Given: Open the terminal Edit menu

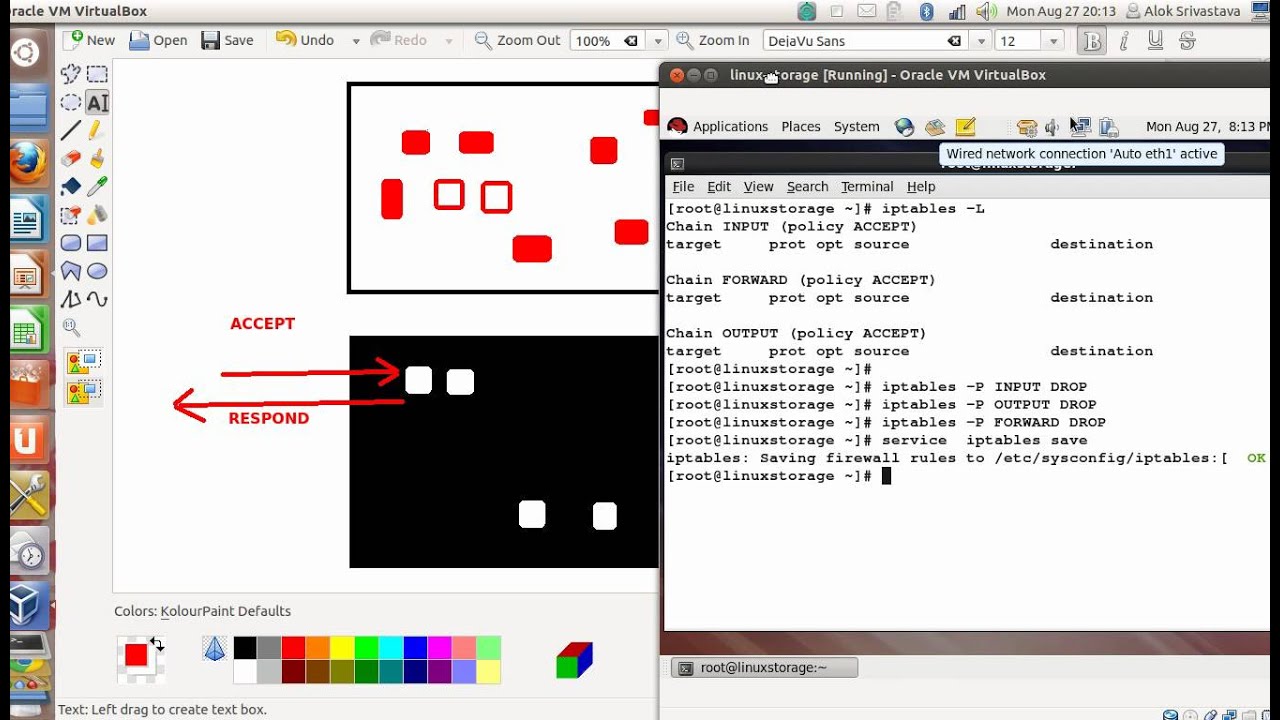Looking at the screenshot, I should pyautogui.click(x=719, y=186).
